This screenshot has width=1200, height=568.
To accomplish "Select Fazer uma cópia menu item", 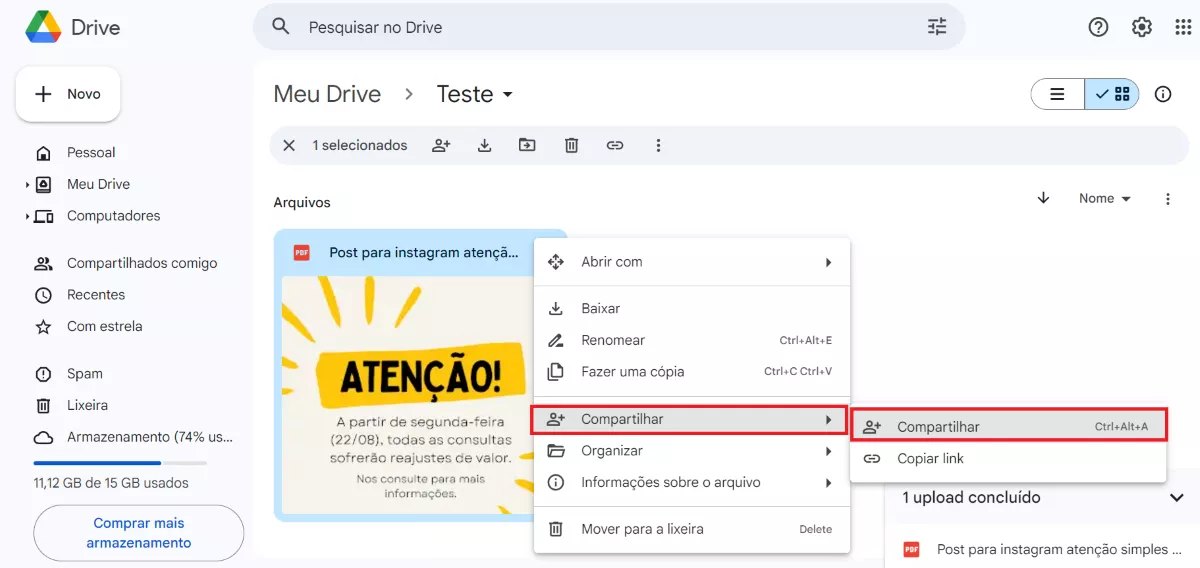I will point(692,371).
